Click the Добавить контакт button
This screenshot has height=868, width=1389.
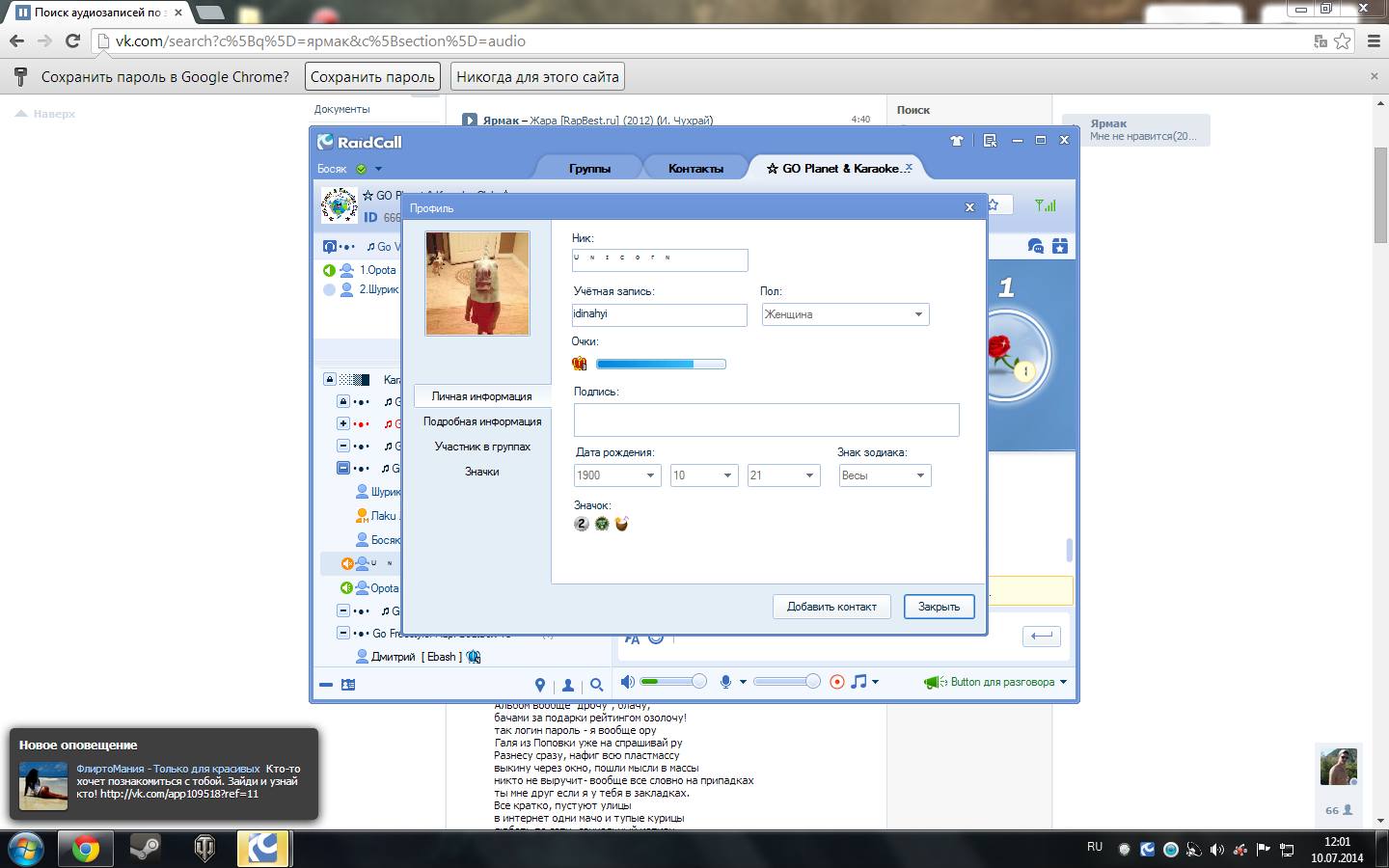click(x=831, y=607)
